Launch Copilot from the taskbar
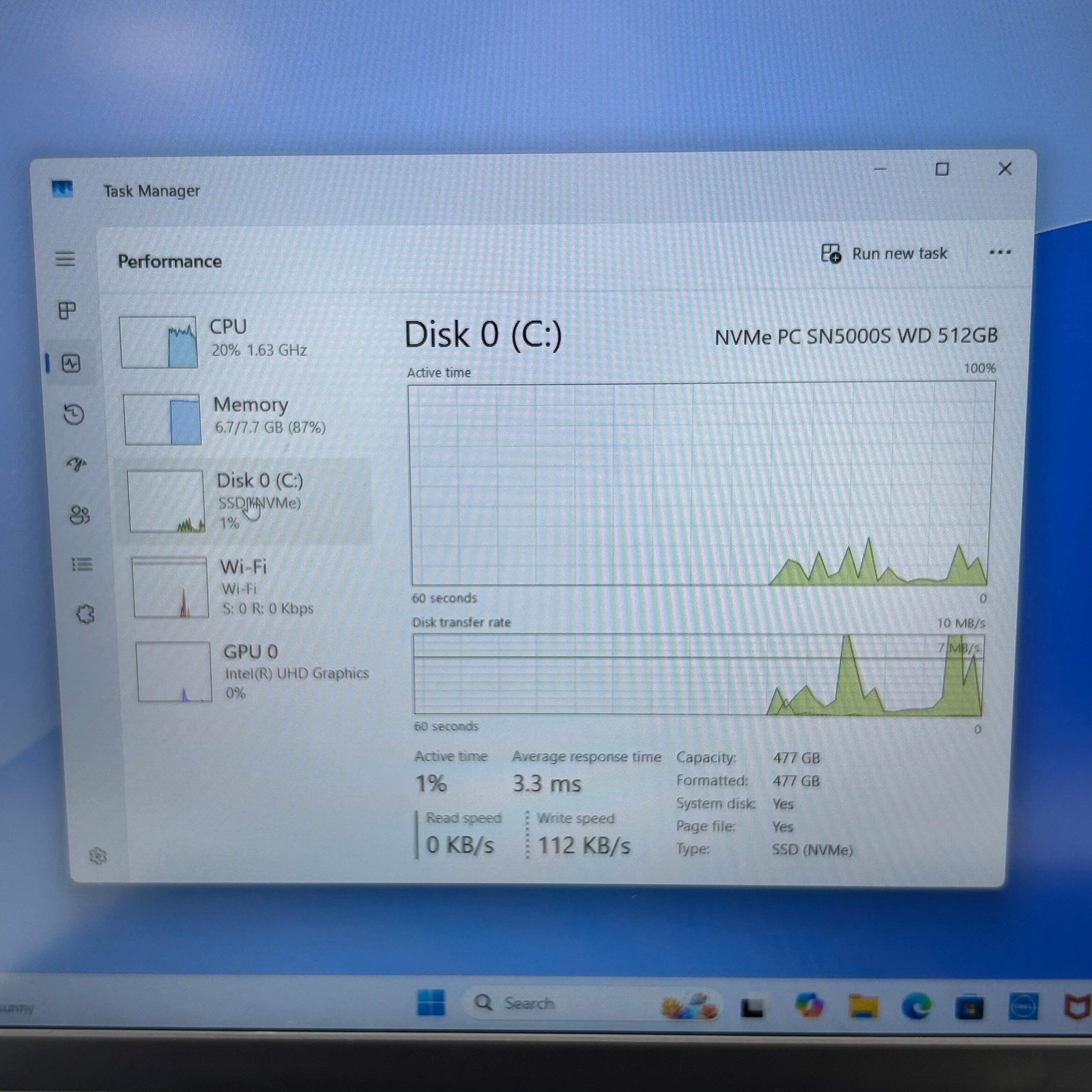The width and height of the screenshot is (1092, 1092). [x=809, y=1005]
